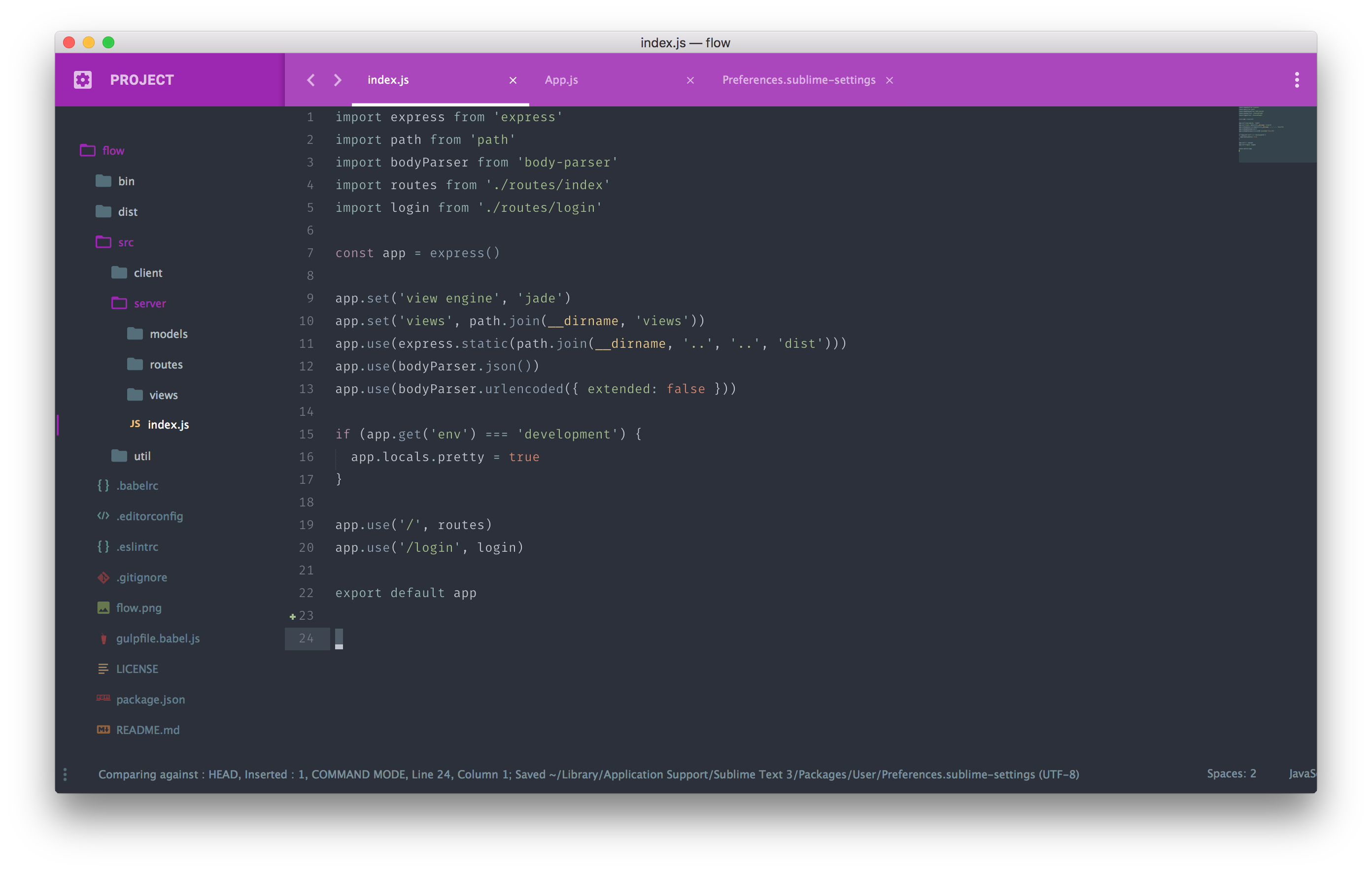
Task: Go back with the left arrow tab navigation
Action: click(310, 80)
